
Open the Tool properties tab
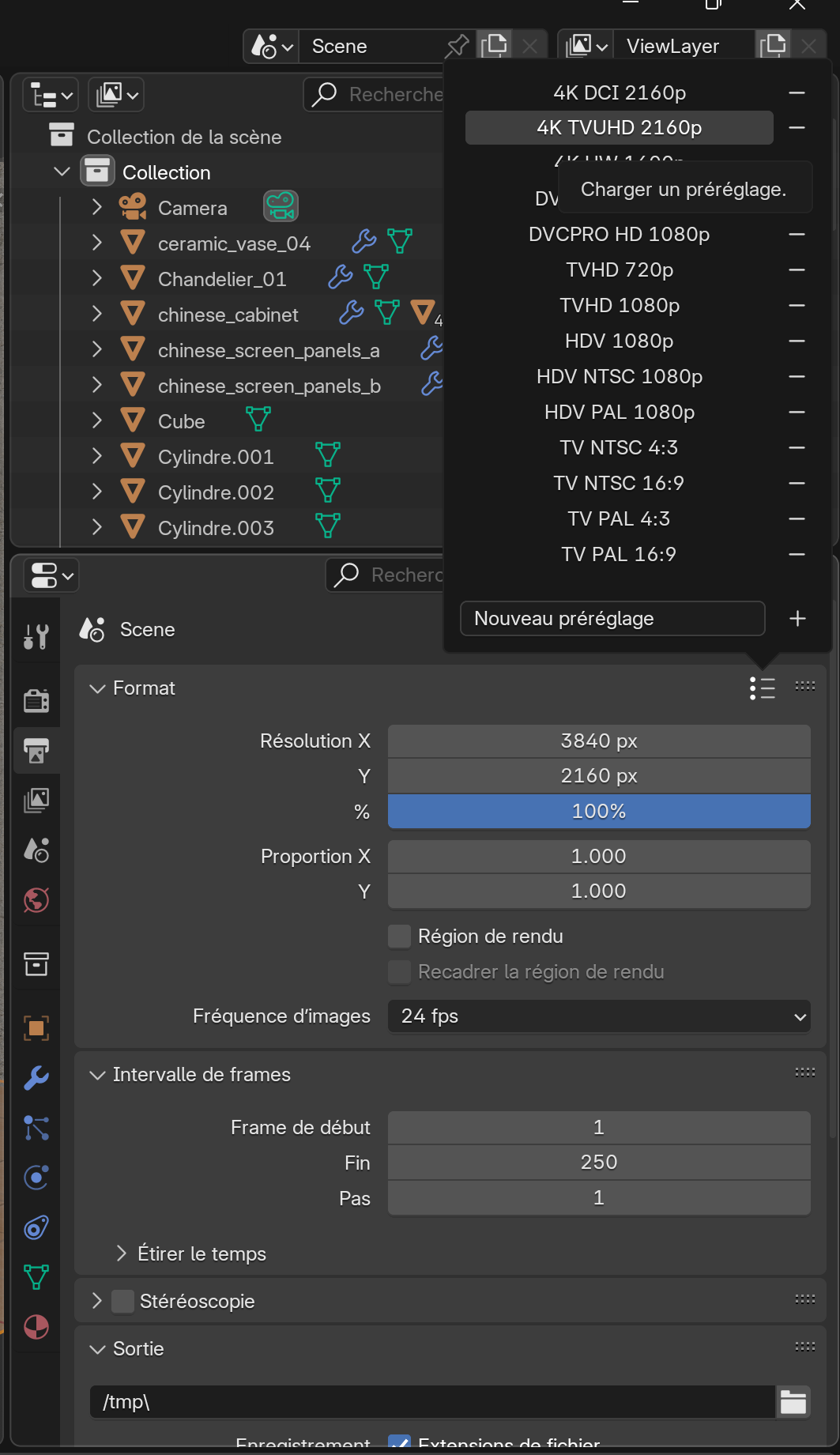pyautogui.click(x=36, y=636)
